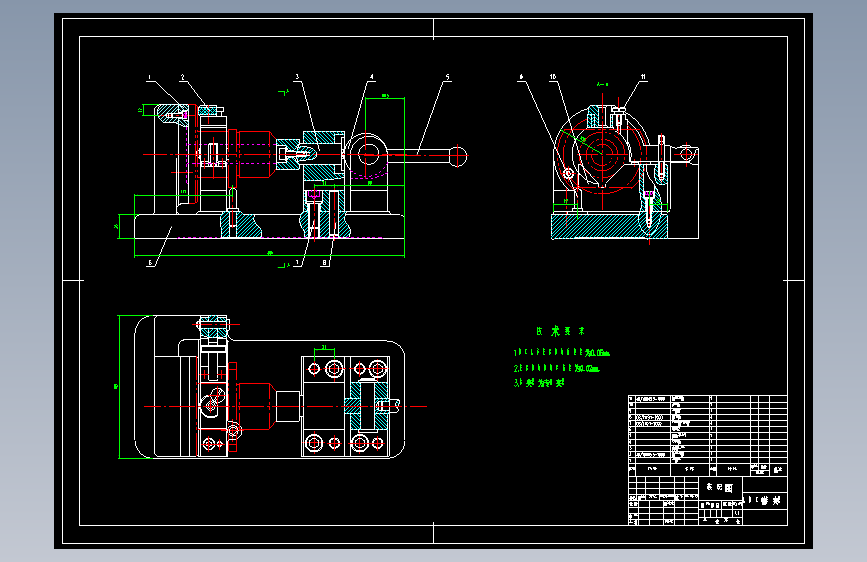Select the third technical requirement line
Viewport: 867px width, 562px height.
(539, 383)
